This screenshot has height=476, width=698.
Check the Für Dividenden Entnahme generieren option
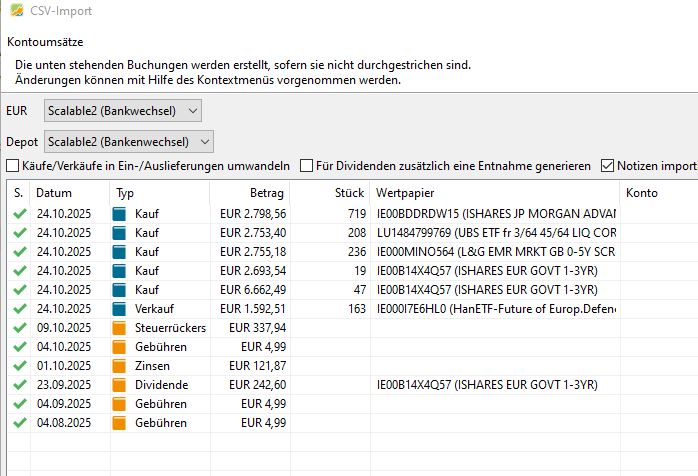307,166
